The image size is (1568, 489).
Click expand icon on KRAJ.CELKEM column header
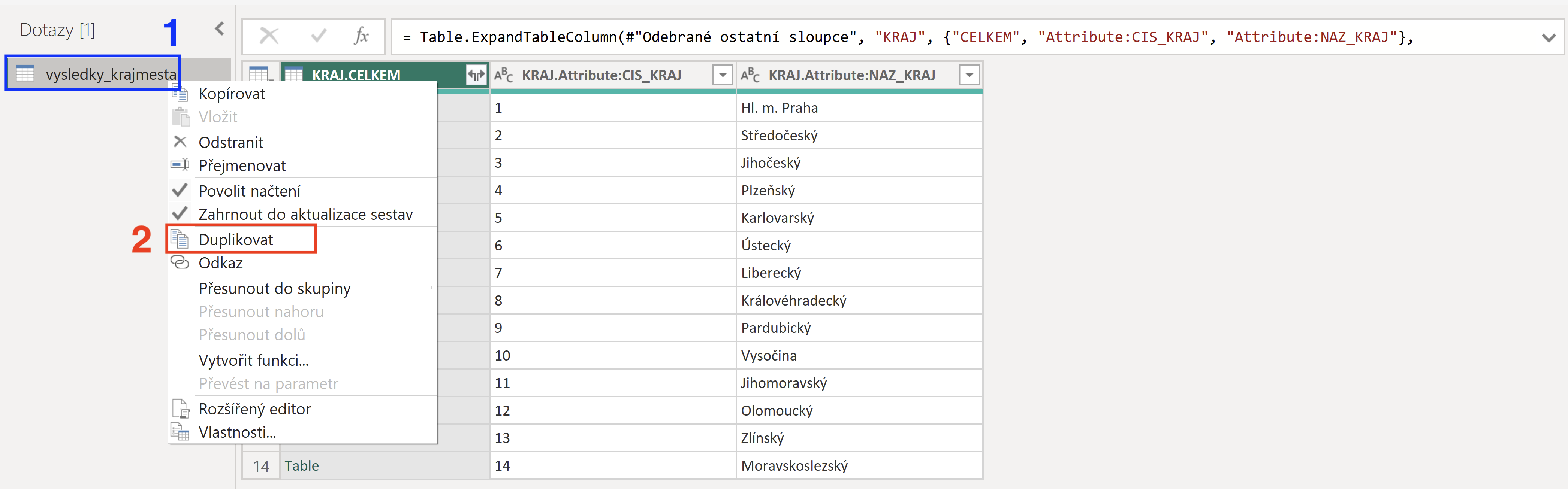click(476, 75)
